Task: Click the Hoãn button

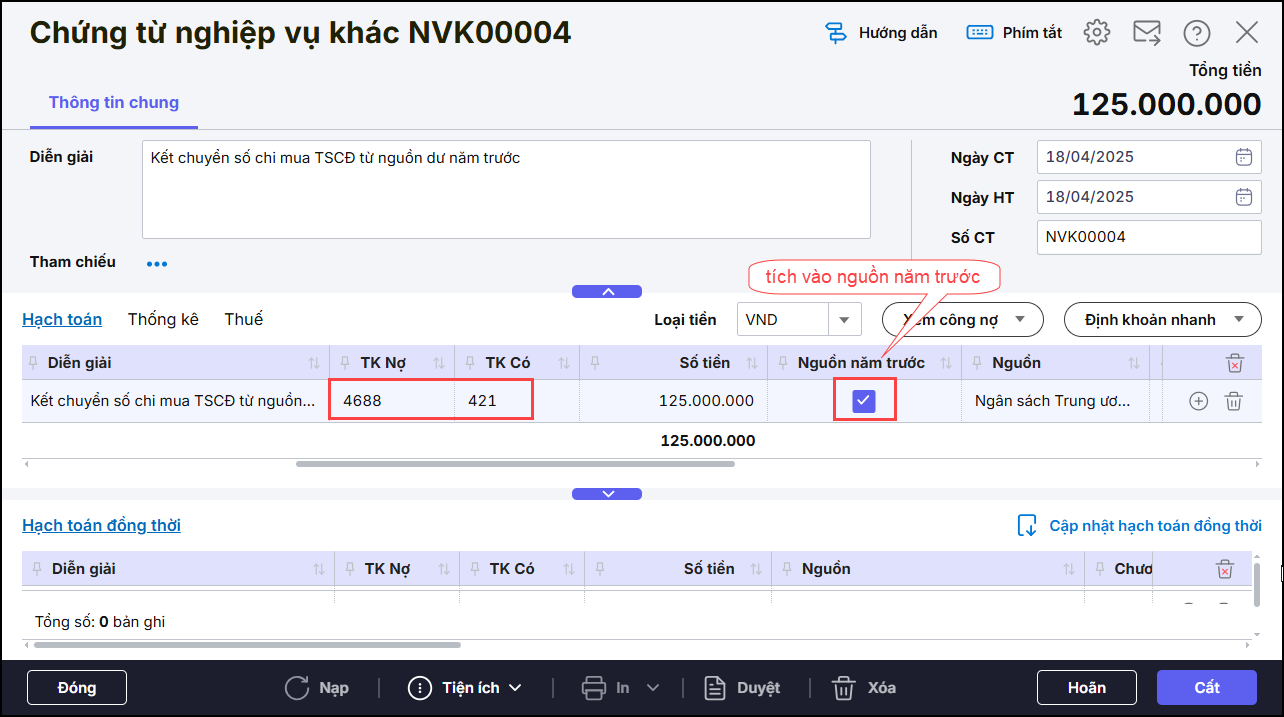Action: click(1087, 688)
